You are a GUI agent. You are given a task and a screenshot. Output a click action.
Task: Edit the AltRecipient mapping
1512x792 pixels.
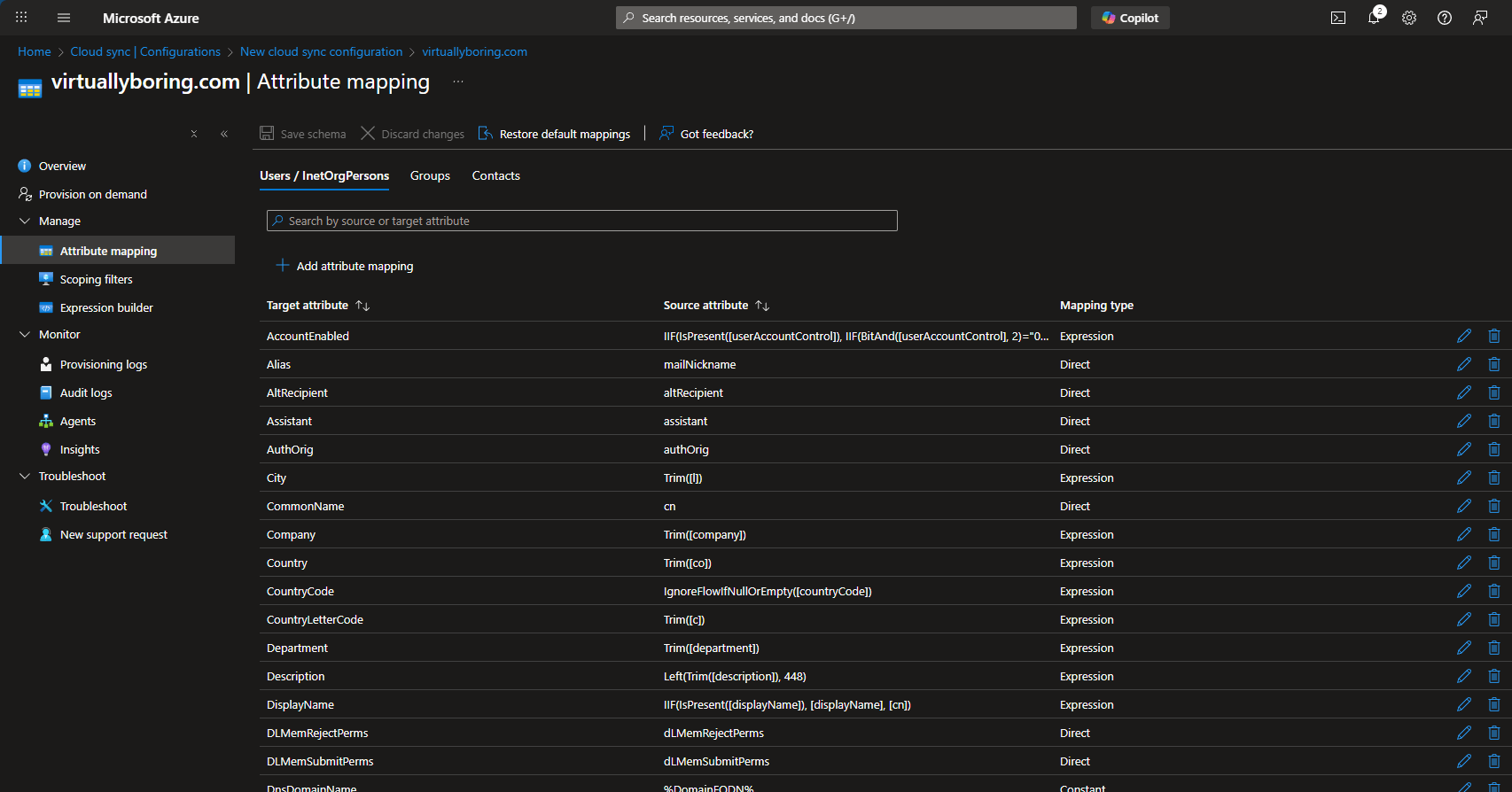click(x=1464, y=392)
